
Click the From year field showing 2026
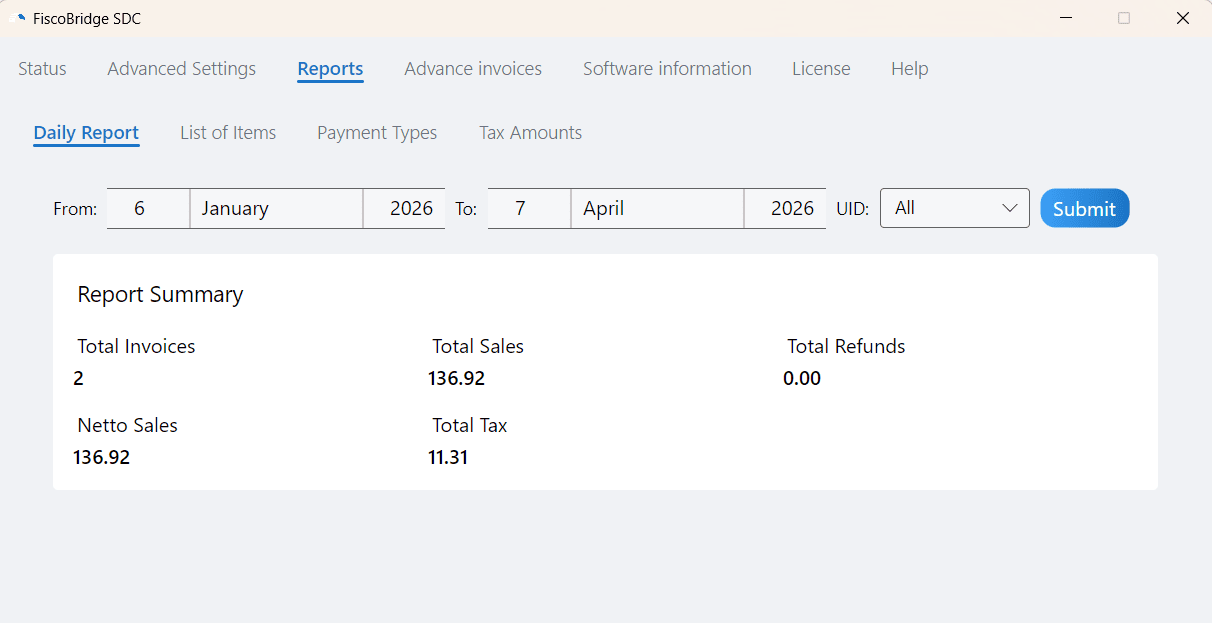click(x=404, y=208)
